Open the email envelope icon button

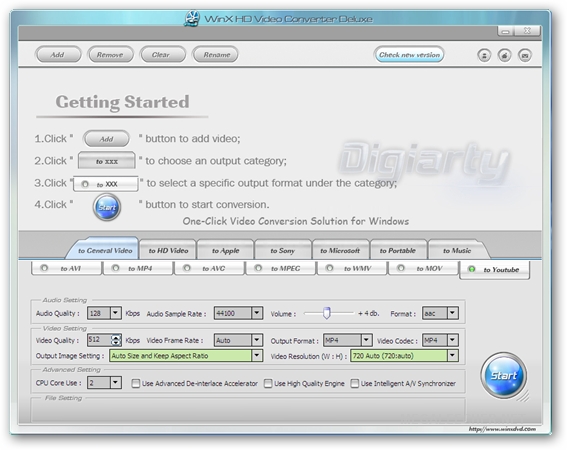(x=525, y=55)
